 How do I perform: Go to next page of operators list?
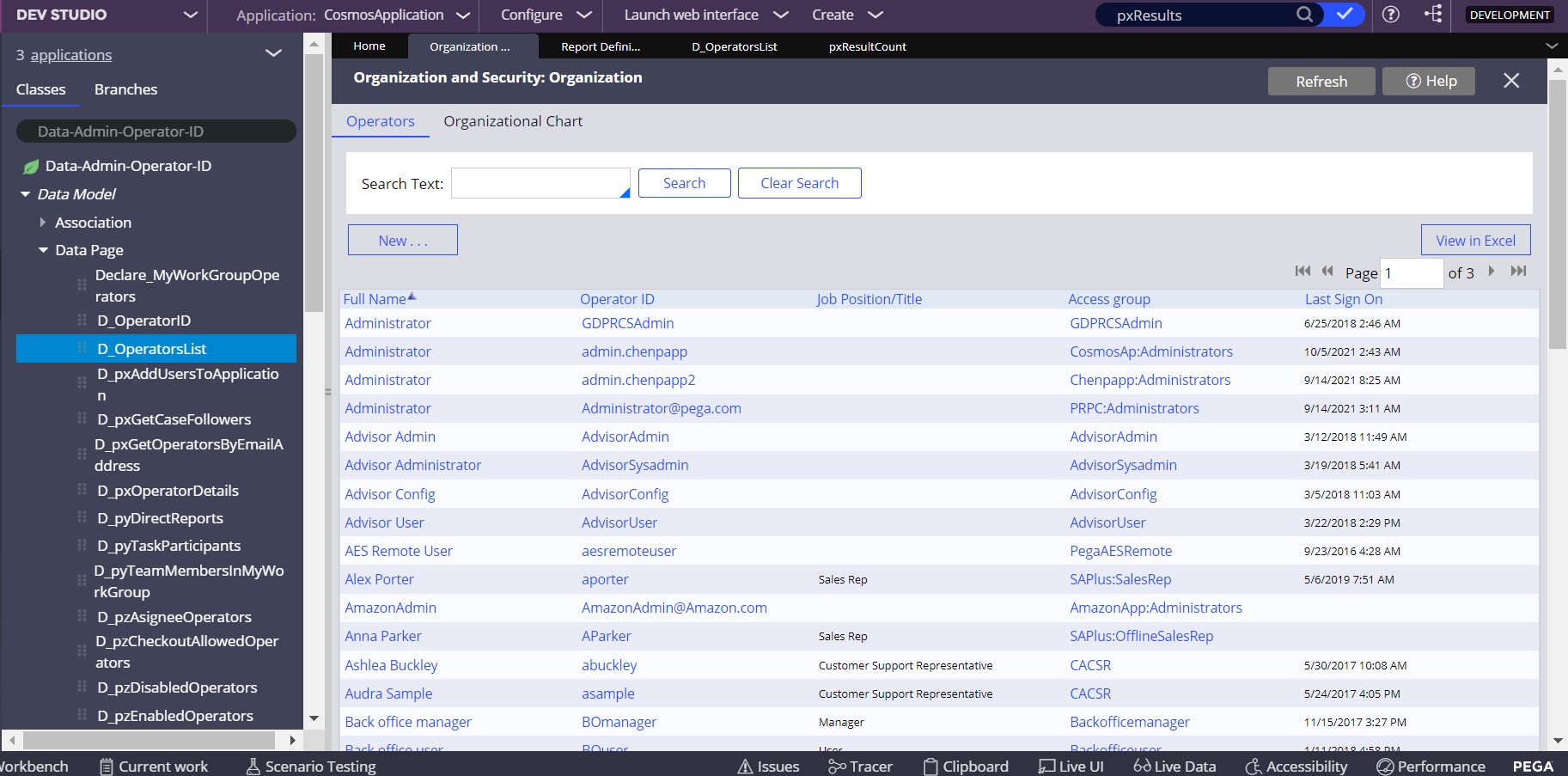pyautogui.click(x=1492, y=272)
